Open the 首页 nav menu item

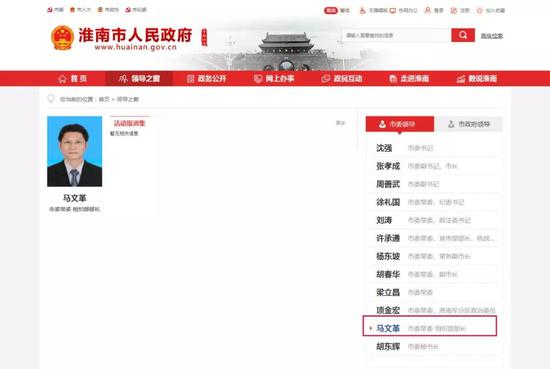73,79
